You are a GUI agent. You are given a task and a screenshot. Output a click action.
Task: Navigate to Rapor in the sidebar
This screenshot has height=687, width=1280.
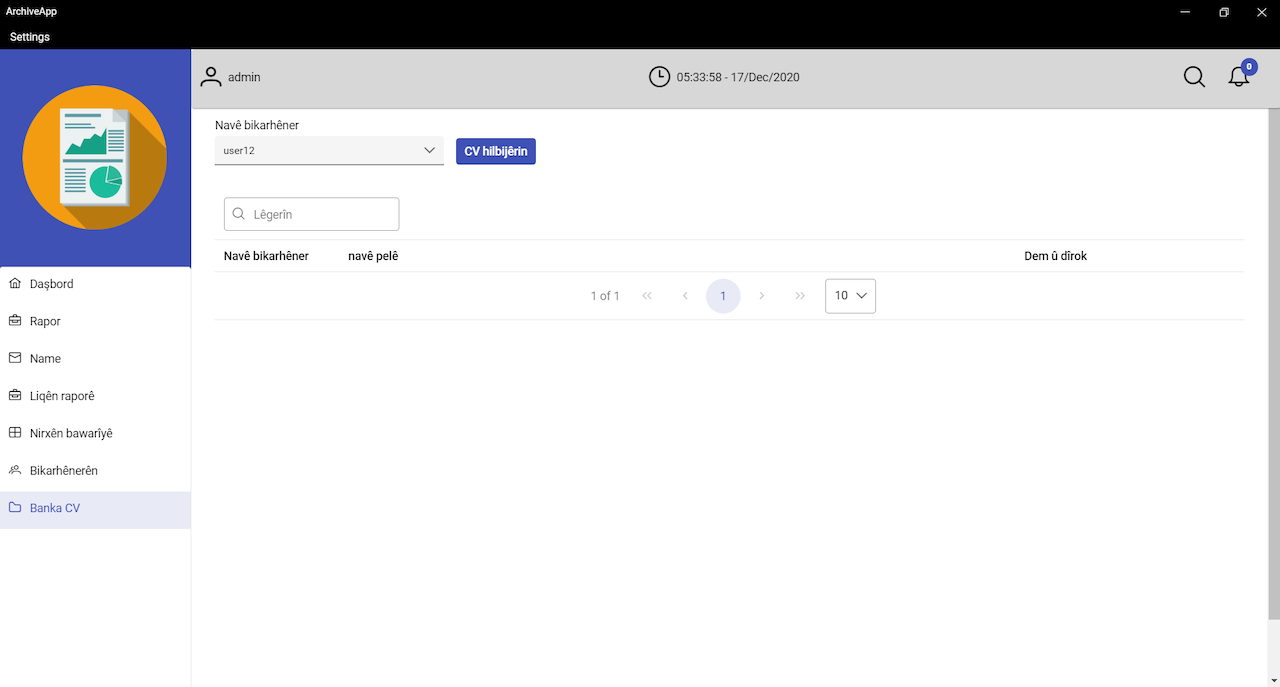(45, 321)
